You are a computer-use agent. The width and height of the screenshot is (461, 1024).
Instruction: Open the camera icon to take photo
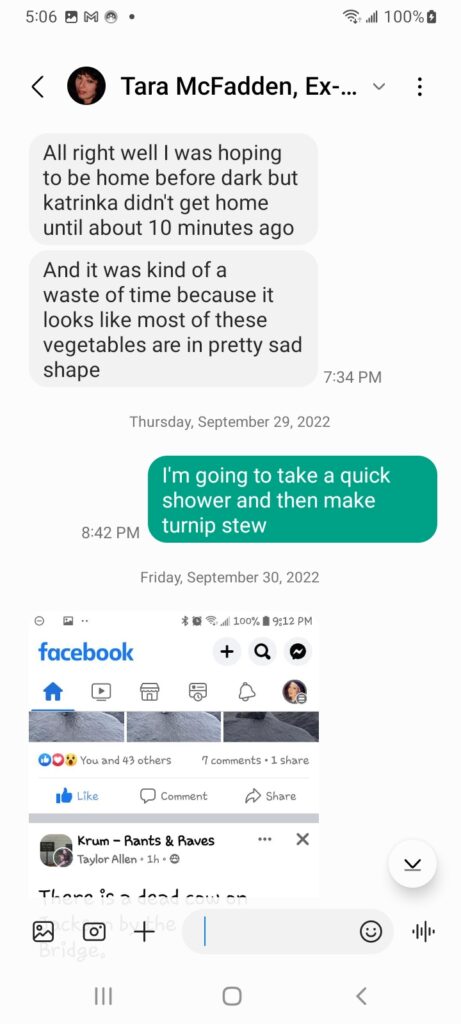click(94, 931)
